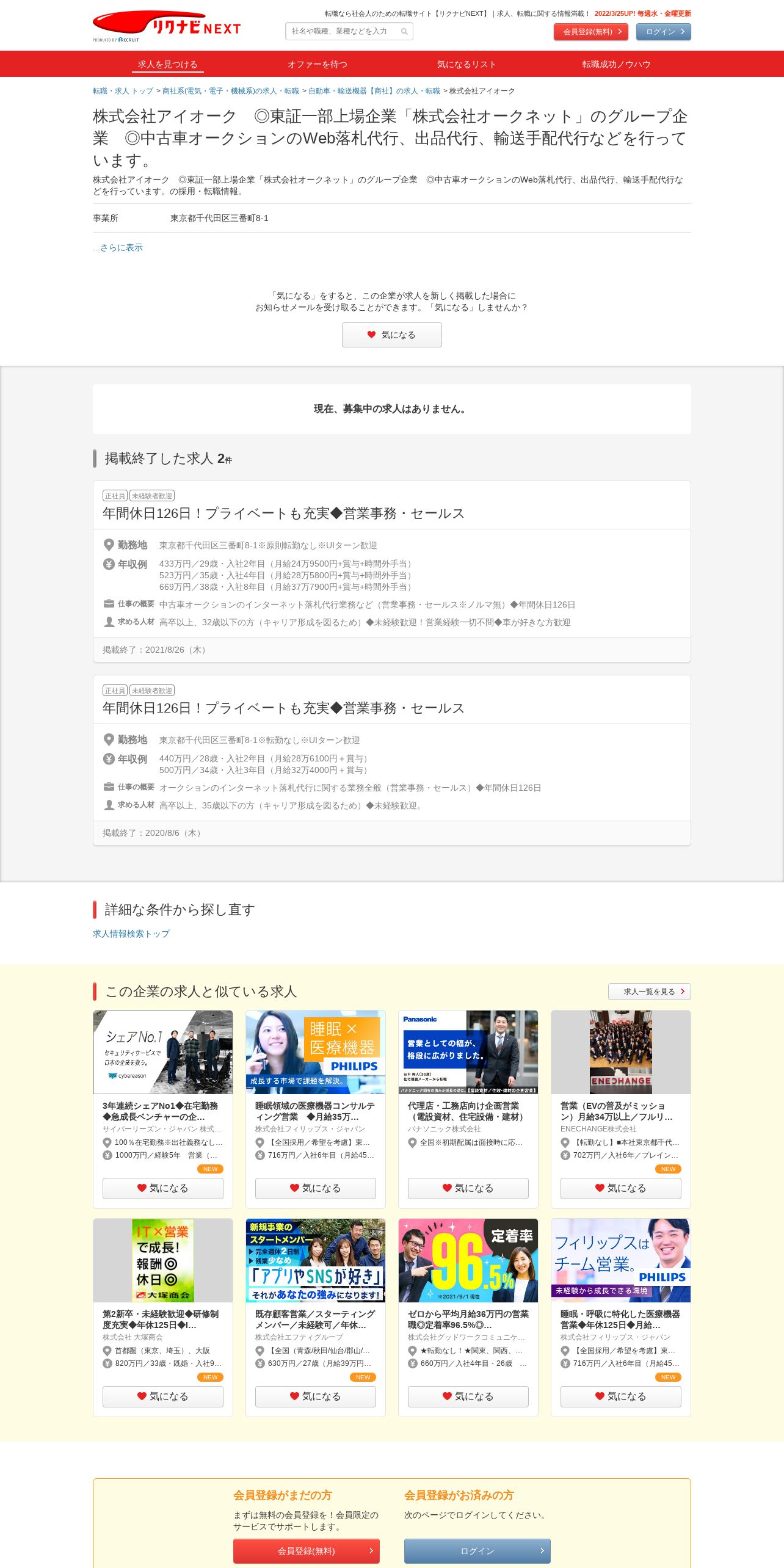
Task: Open the 転職成功ノウハウ tab
Action: tap(616, 64)
